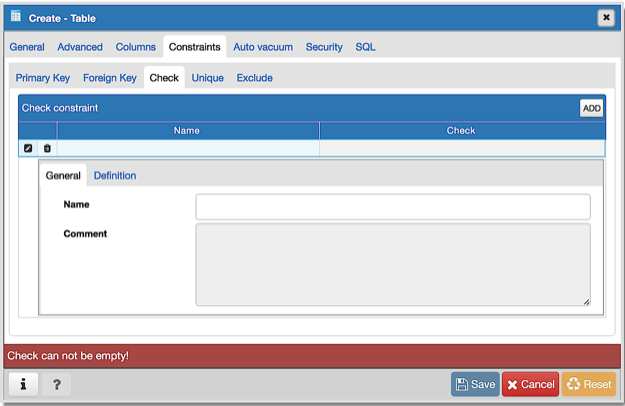Click the info 'i' button
Viewport: 625px width, 406px height.
22,384
